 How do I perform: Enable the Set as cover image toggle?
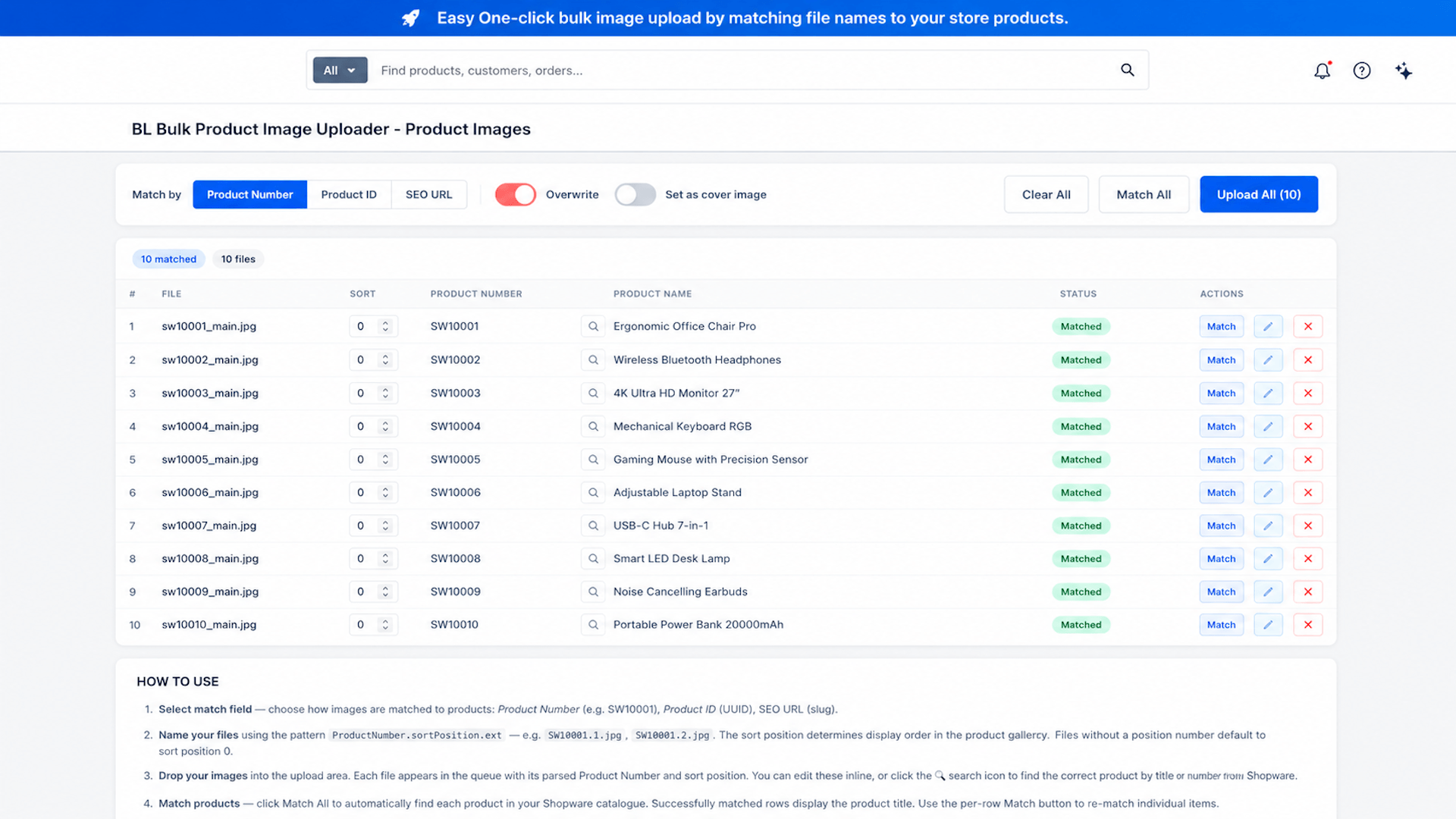tap(635, 195)
